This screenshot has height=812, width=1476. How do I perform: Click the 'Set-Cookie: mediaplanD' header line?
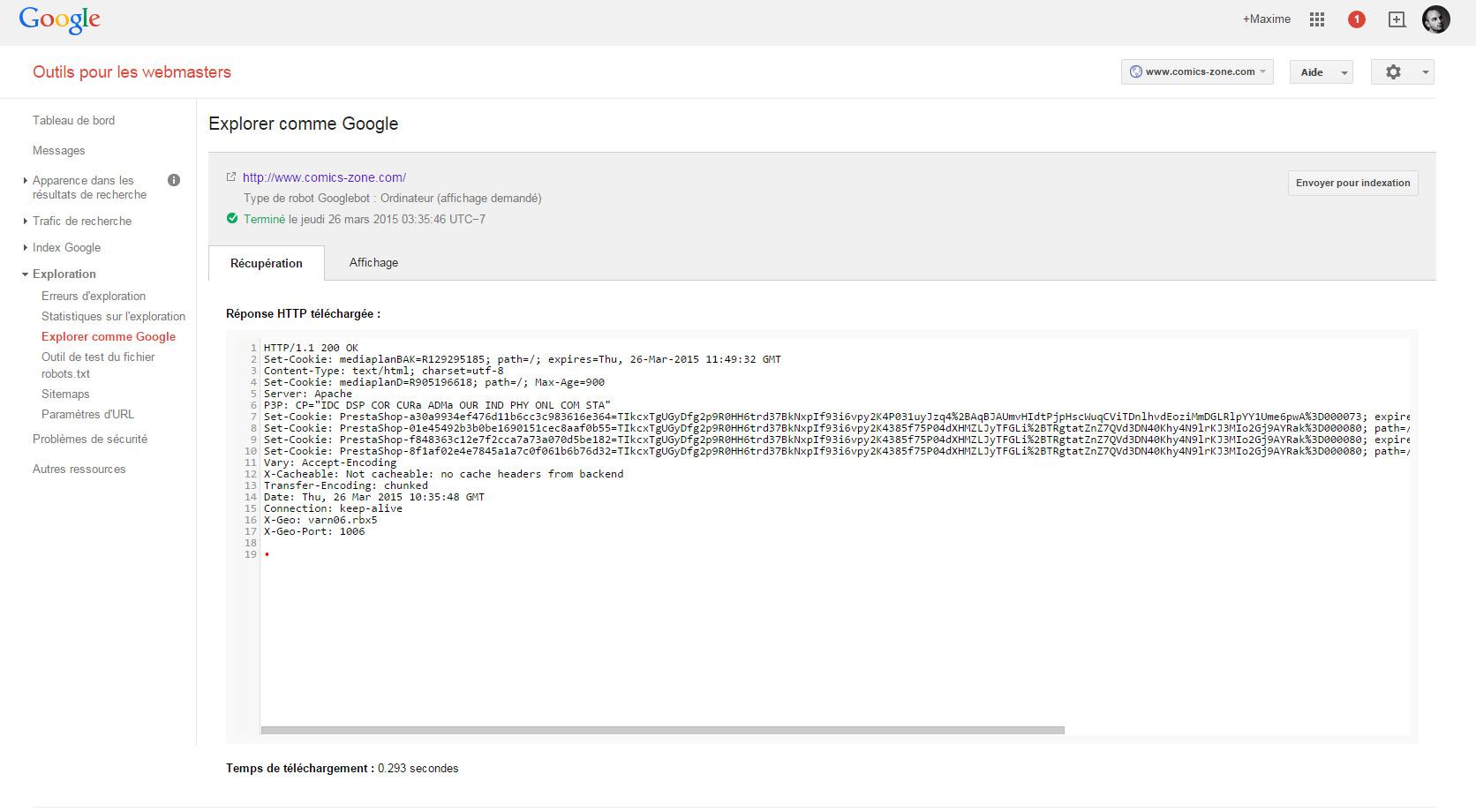tap(434, 382)
